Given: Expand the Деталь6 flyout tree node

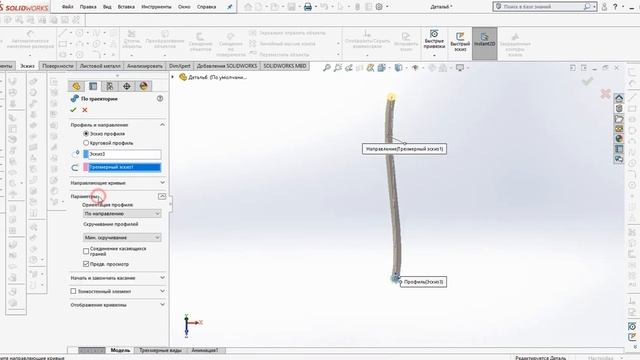Looking at the screenshot, I should (x=173, y=77).
